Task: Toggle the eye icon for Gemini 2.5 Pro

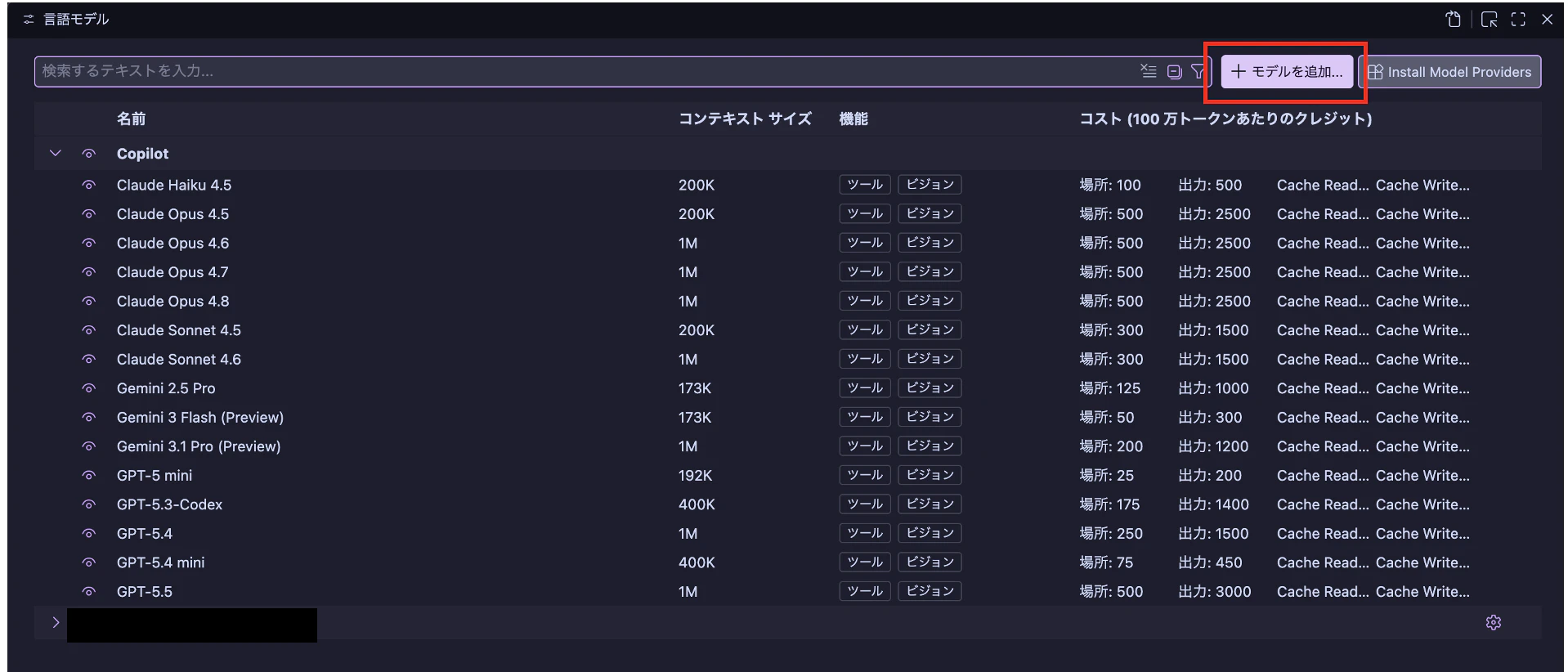Action: click(89, 388)
